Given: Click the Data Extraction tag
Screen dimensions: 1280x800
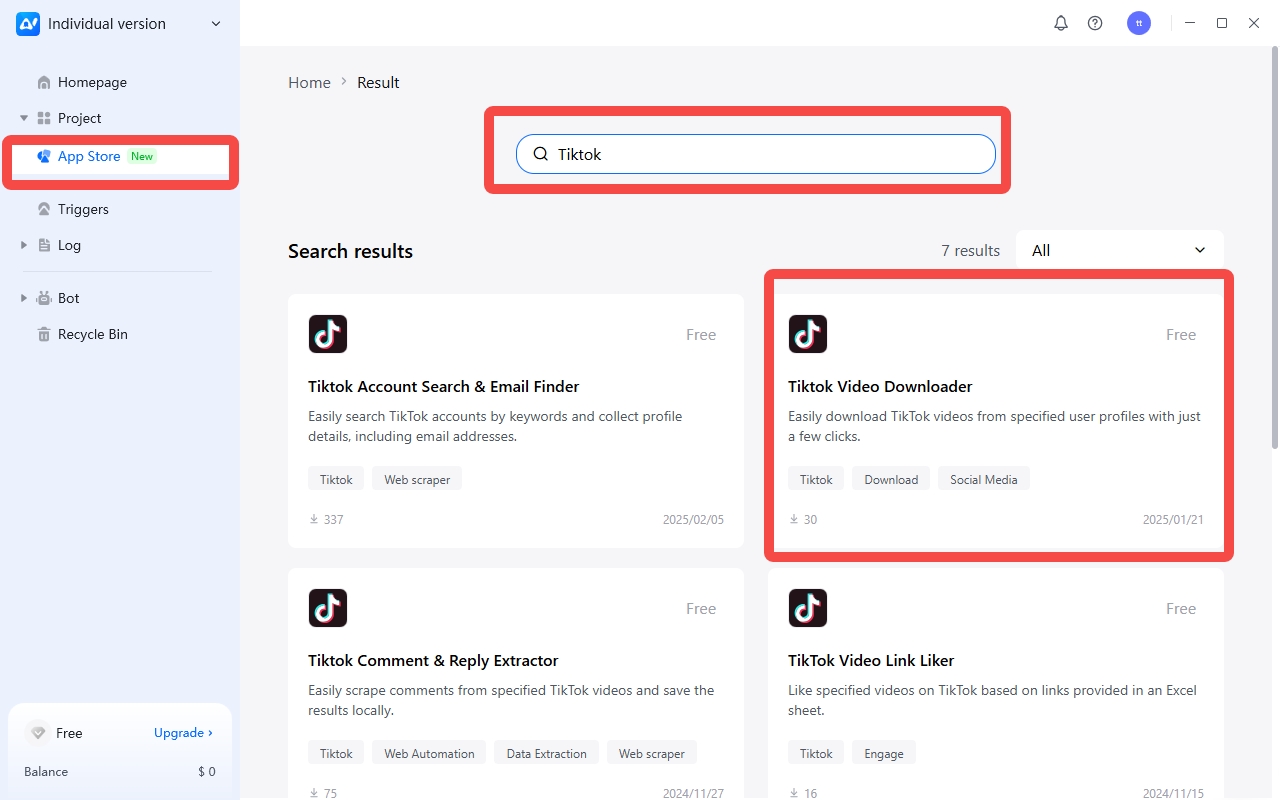Looking at the screenshot, I should click(547, 753).
